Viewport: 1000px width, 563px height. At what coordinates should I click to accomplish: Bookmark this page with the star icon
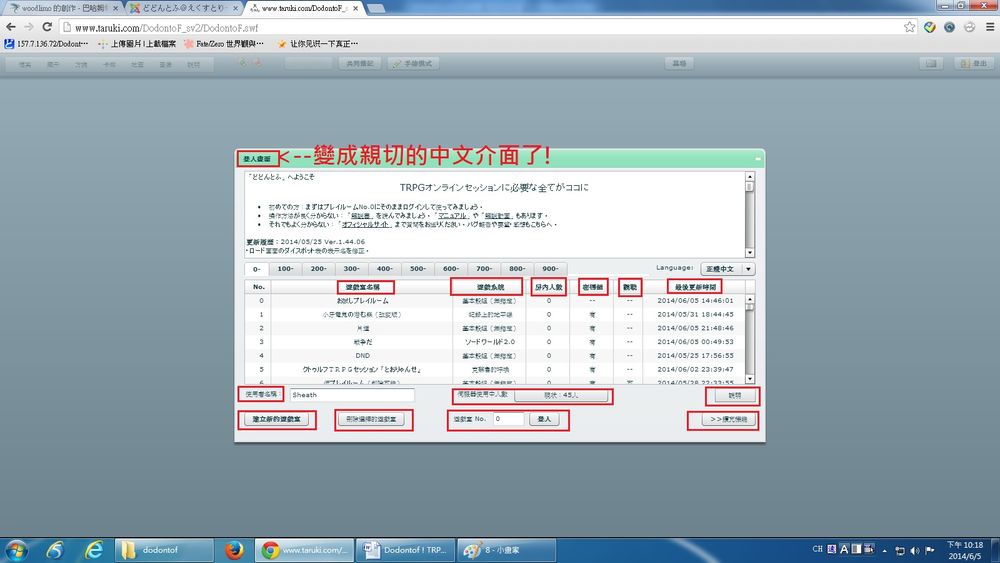click(x=909, y=27)
